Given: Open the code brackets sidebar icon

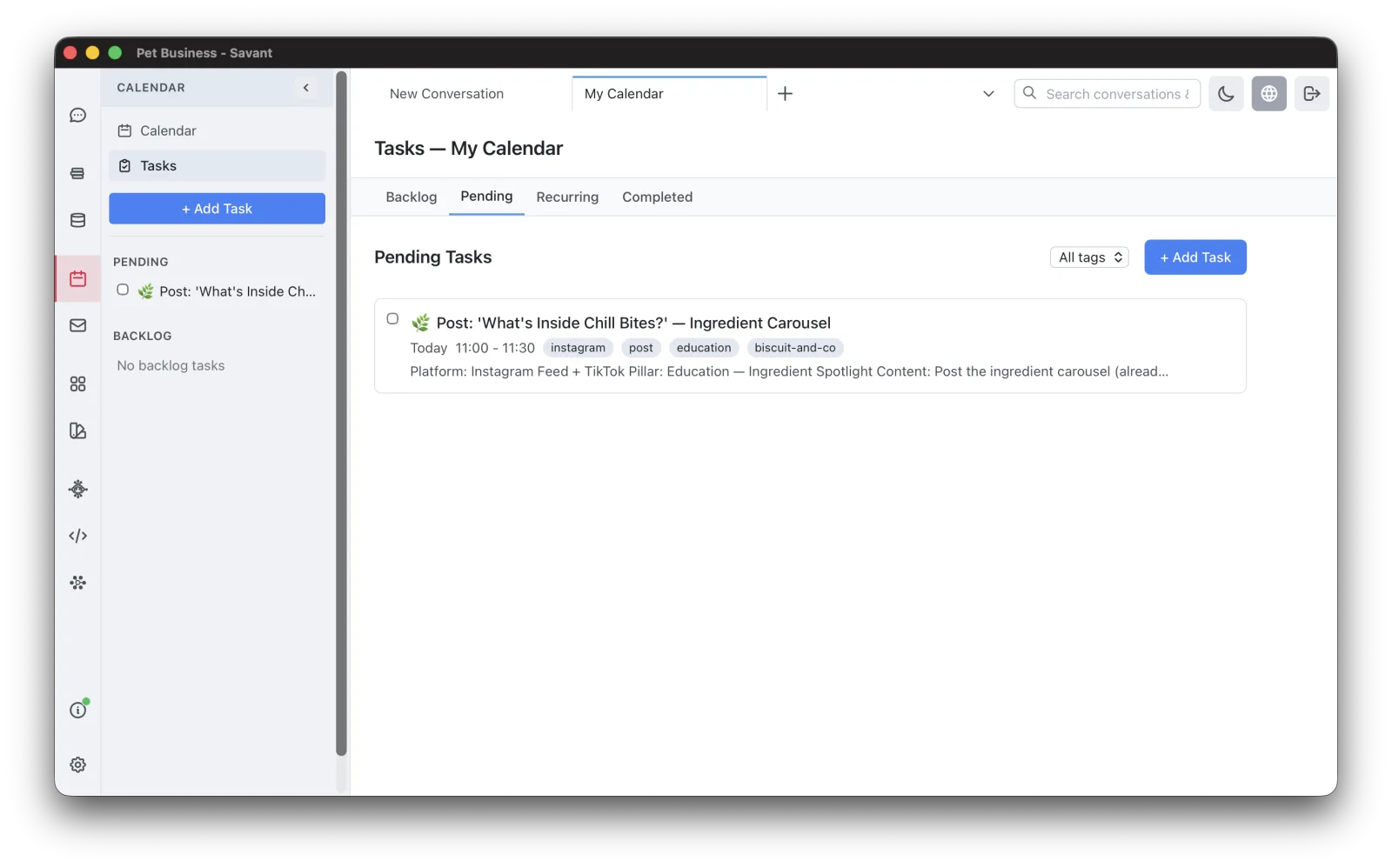Looking at the screenshot, I should coord(78,536).
